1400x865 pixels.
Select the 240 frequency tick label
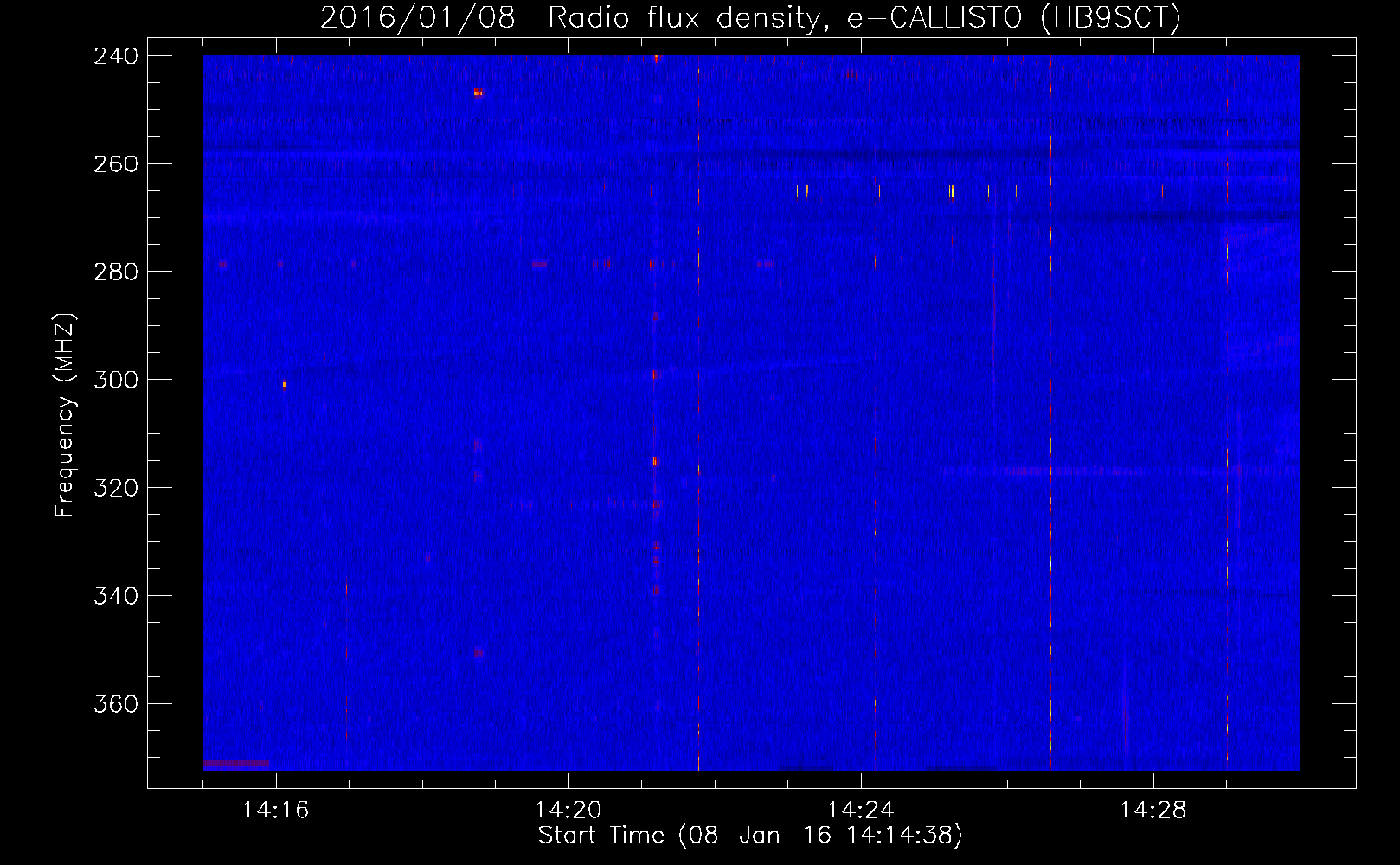coord(116,56)
